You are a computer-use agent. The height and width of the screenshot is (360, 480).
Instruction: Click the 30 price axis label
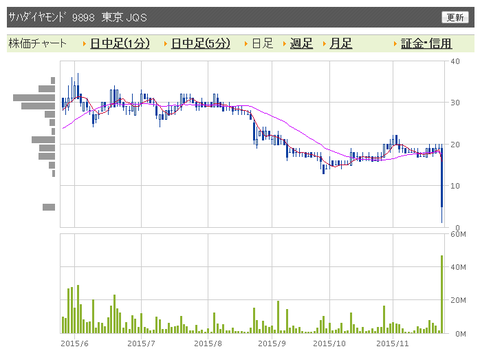[455, 103]
